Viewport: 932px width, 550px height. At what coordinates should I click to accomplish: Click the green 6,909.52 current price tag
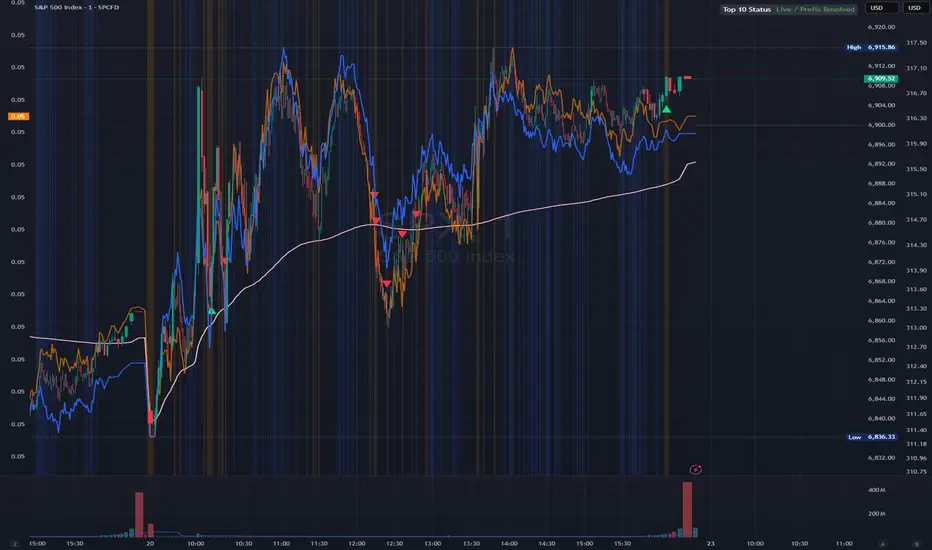881,78
